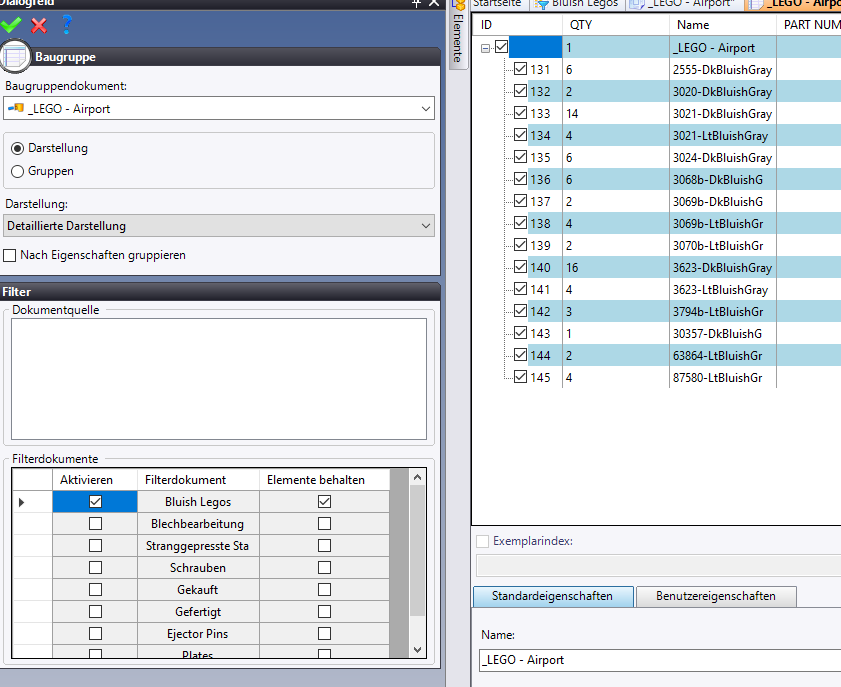Toggle the Exemplarindex checkbox
Viewport: 841px width, 687px height.
coord(483,541)
